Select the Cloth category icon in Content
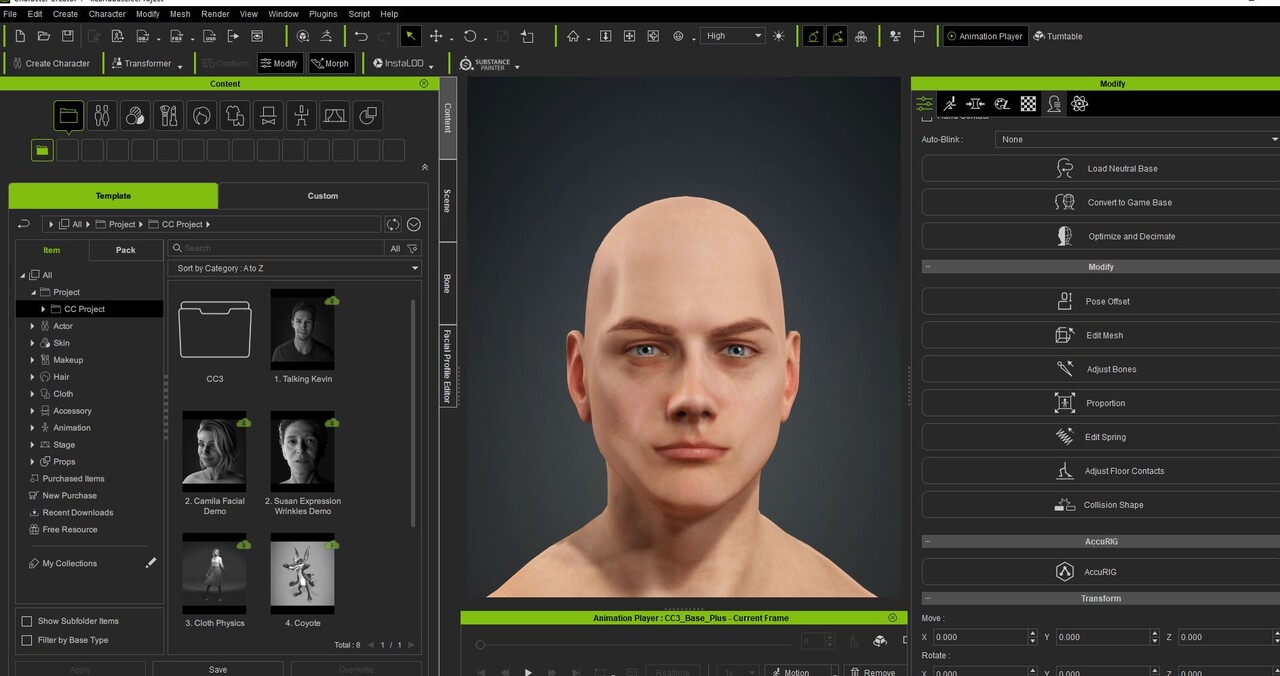The image size is (1280, 676). click(235, 116)
